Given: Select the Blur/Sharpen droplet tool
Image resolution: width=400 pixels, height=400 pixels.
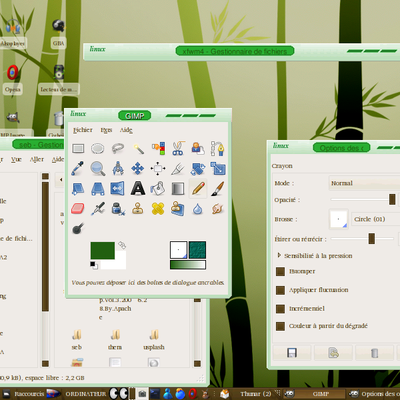Looking at the screenshot, I should [198, 209].
